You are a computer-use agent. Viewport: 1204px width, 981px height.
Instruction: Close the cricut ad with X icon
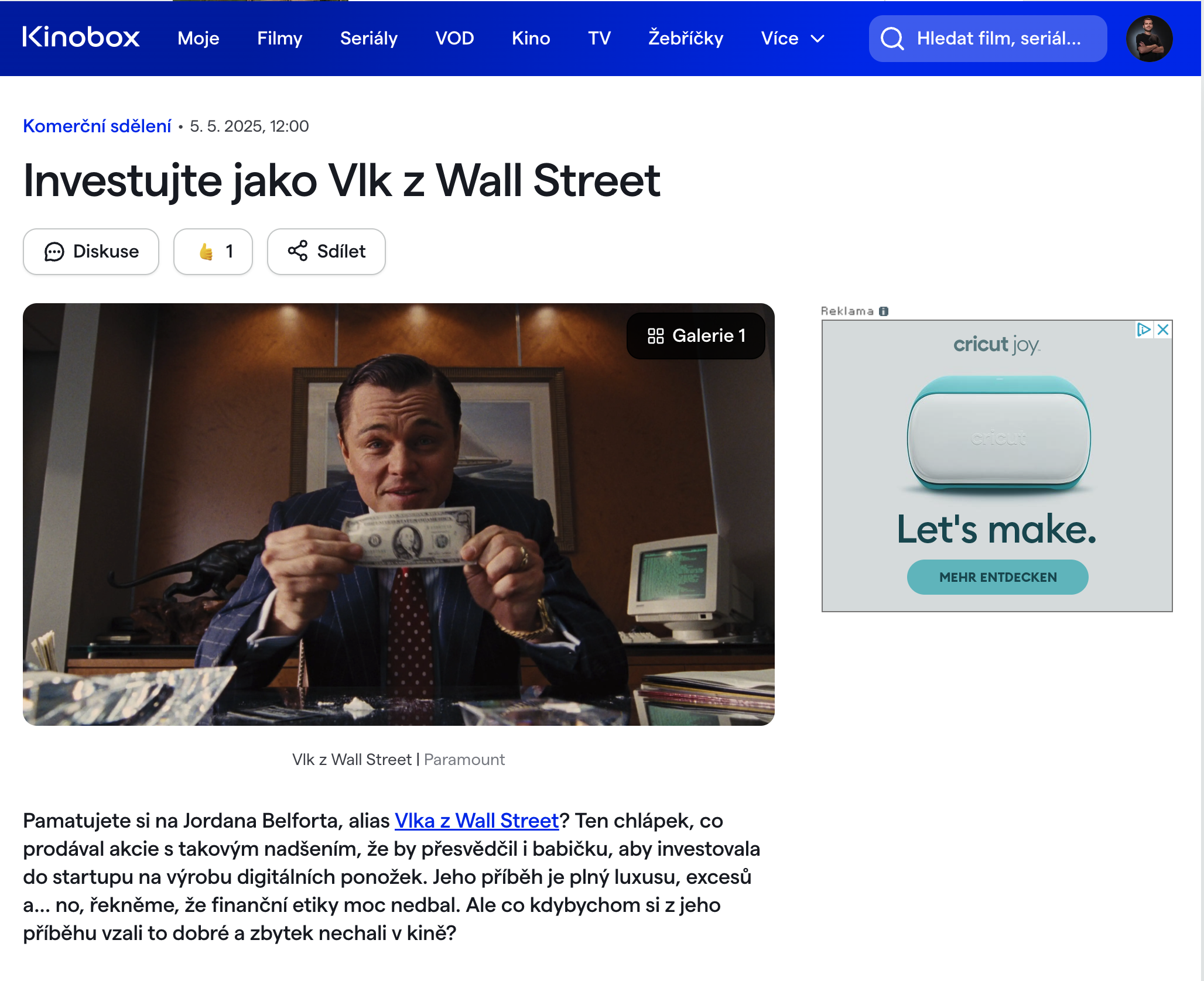[x=1164, y=330]
